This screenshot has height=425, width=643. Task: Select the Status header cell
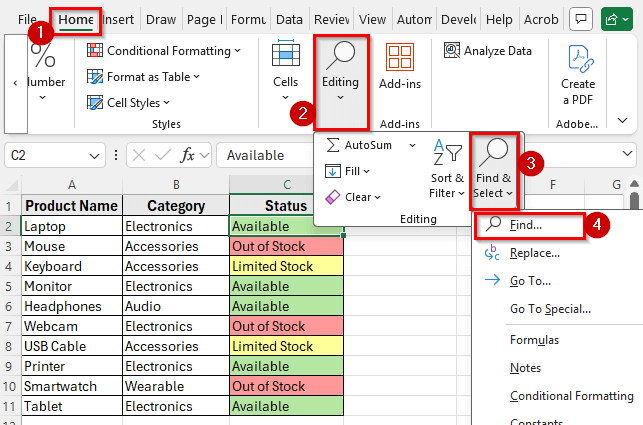pos(286,206)
